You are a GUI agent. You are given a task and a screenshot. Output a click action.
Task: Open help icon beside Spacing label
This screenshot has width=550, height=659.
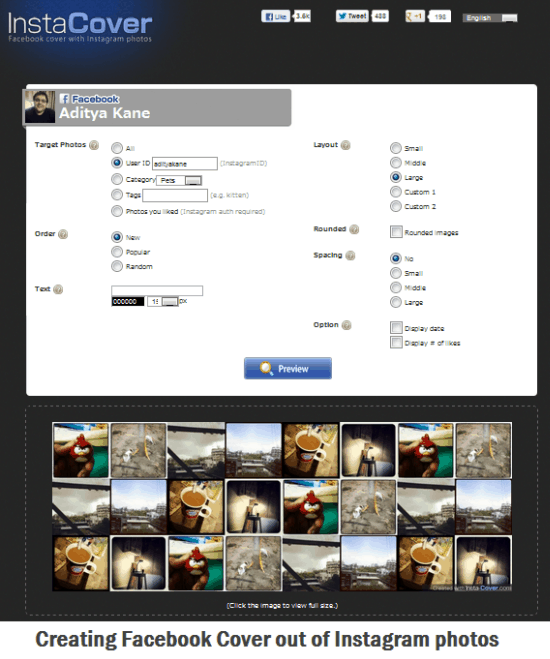coord(350,256)
